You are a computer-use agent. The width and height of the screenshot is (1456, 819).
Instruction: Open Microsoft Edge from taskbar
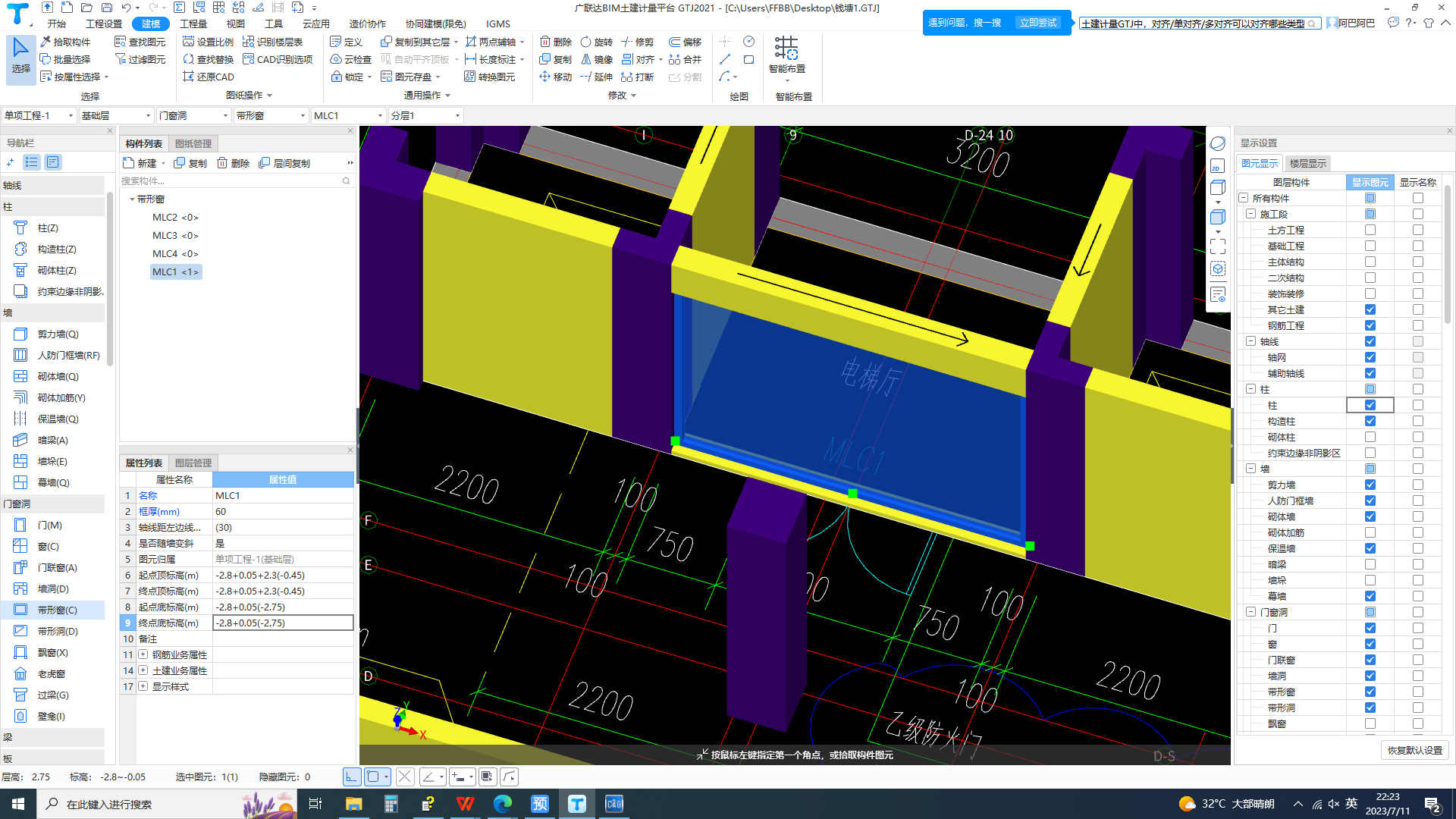[502, 804]
